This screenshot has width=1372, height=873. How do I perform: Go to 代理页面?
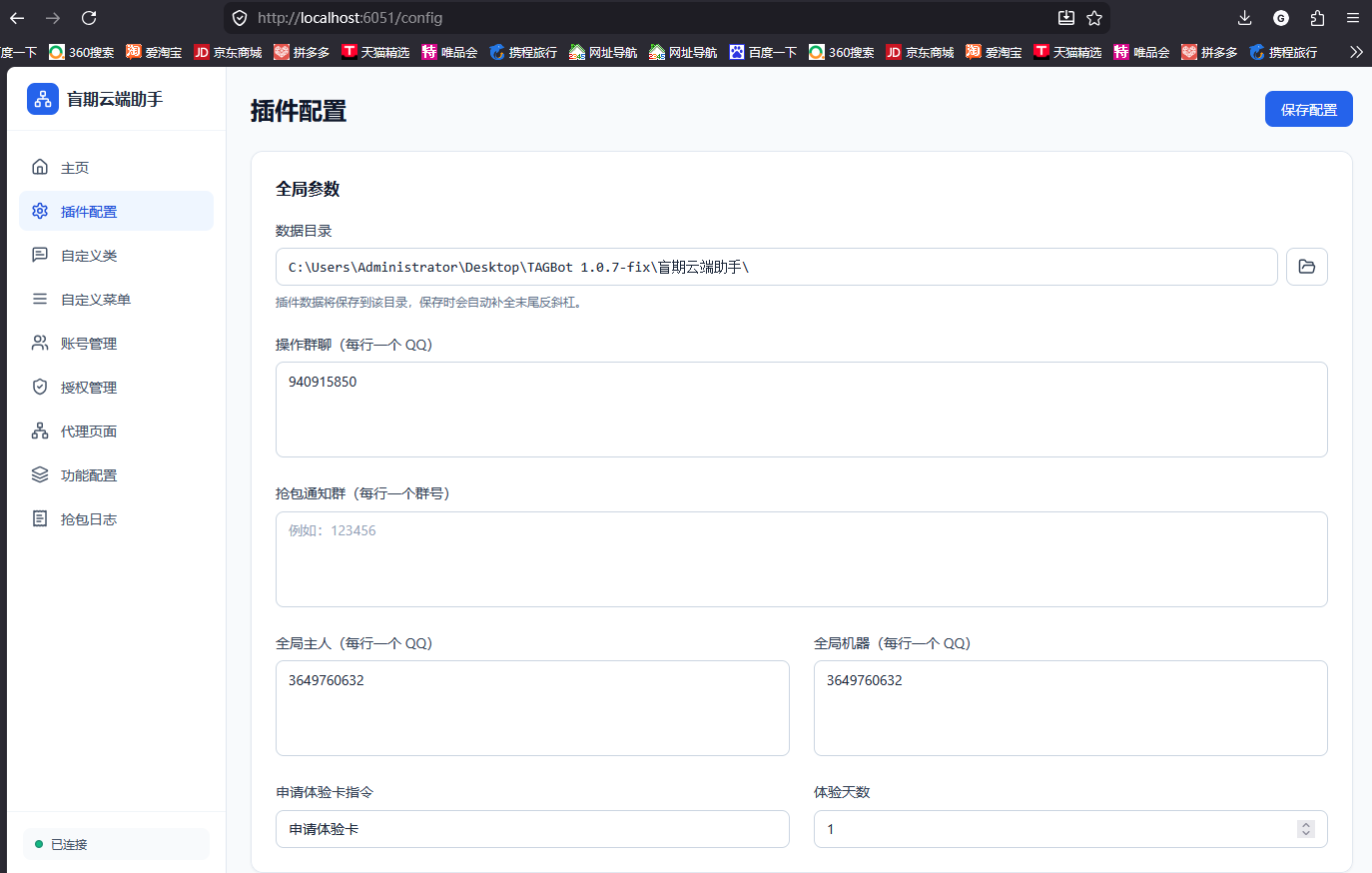click(116, 431)
